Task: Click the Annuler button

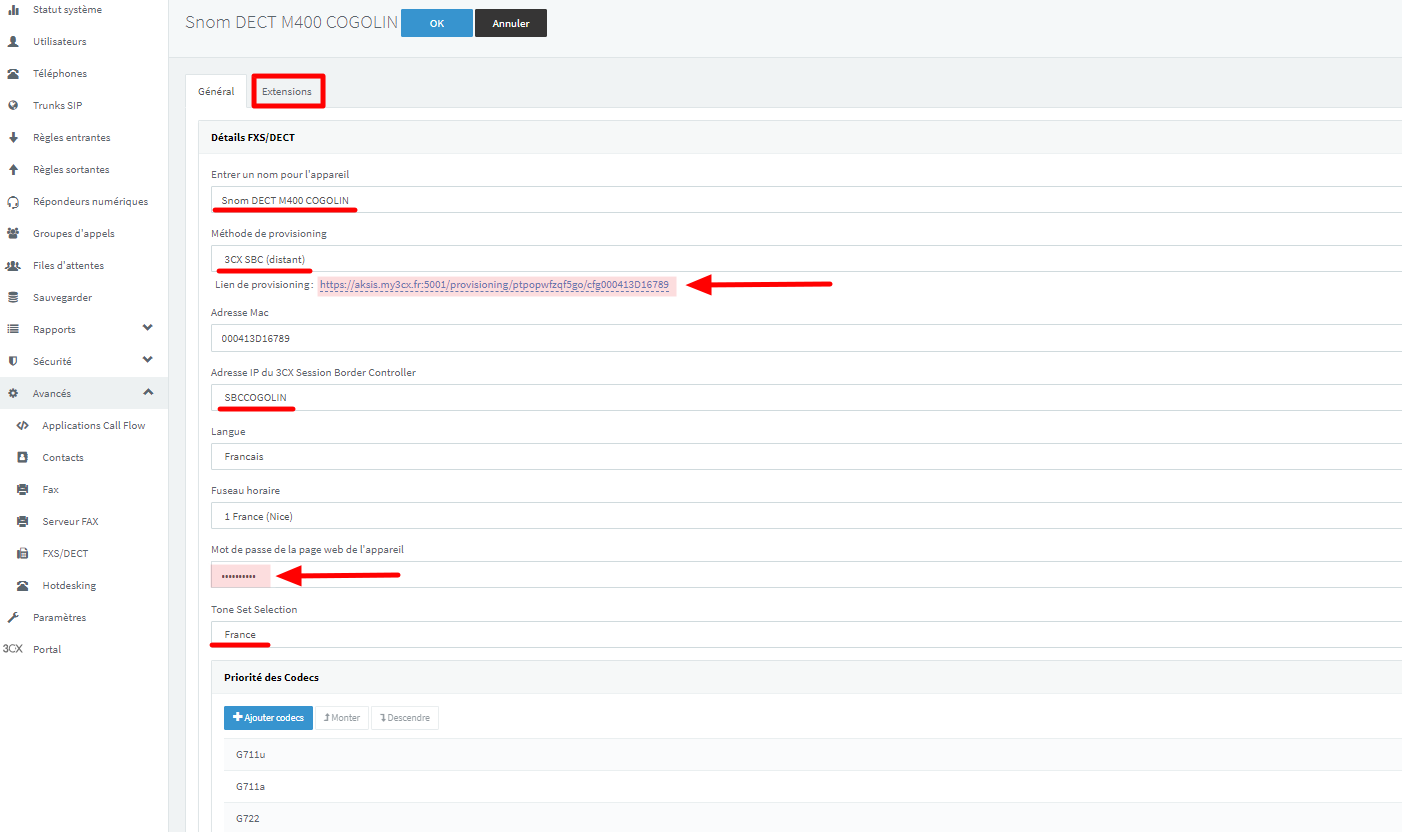Action: click(511, 23)
